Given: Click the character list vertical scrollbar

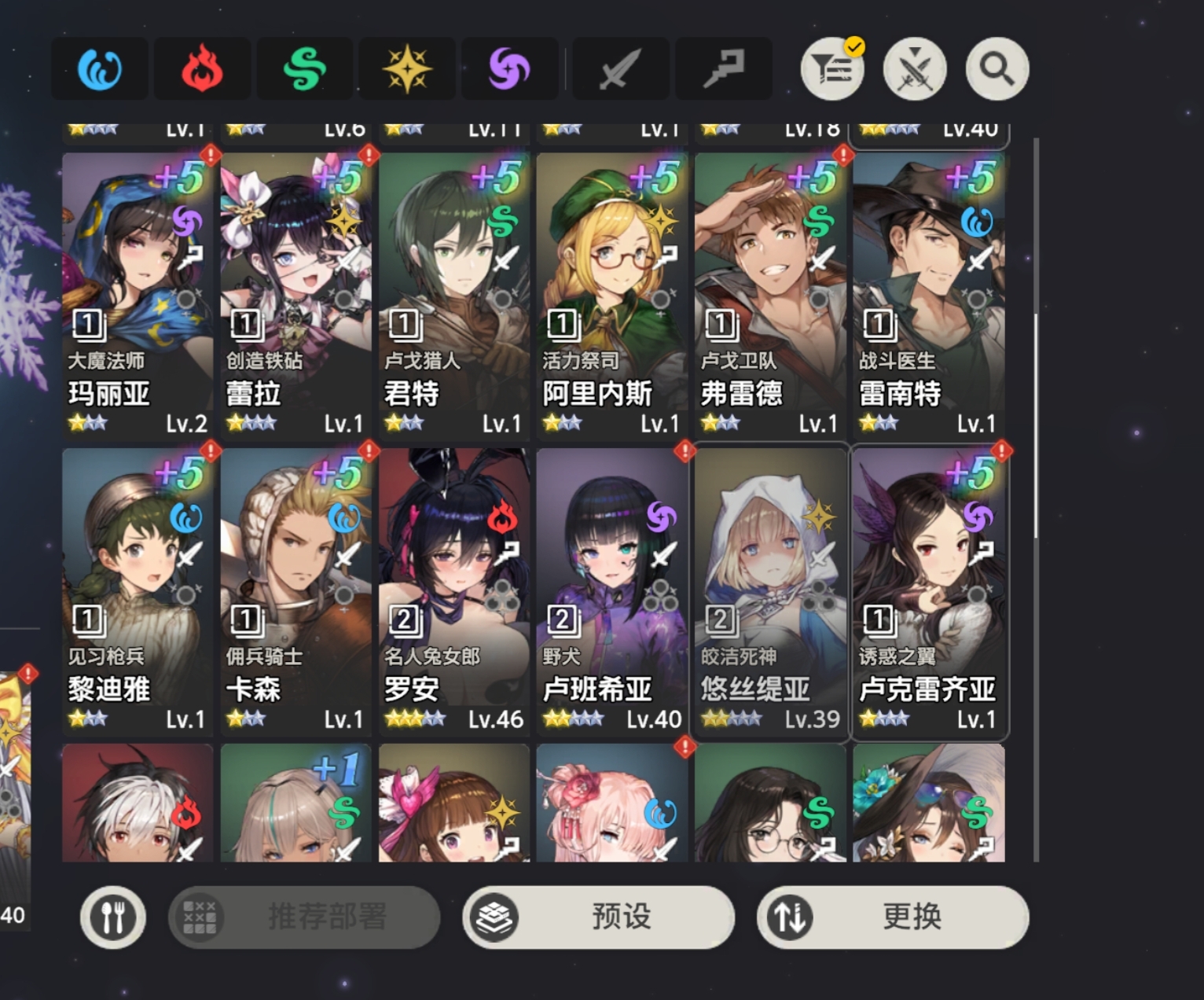Looking at the screenshot, I should click(x=1037, y=499).
